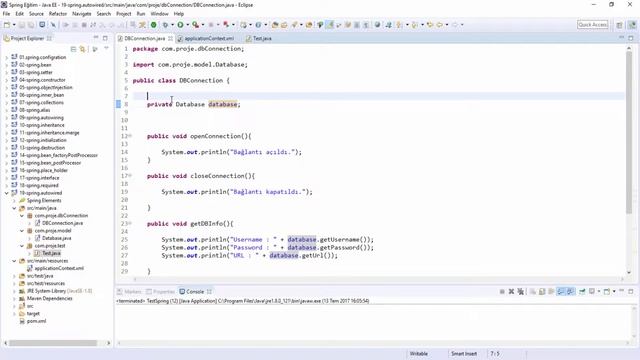Close the DBConnection.java editor tab
The width and height of the screenshot is (640, 360).
point(171,38)
